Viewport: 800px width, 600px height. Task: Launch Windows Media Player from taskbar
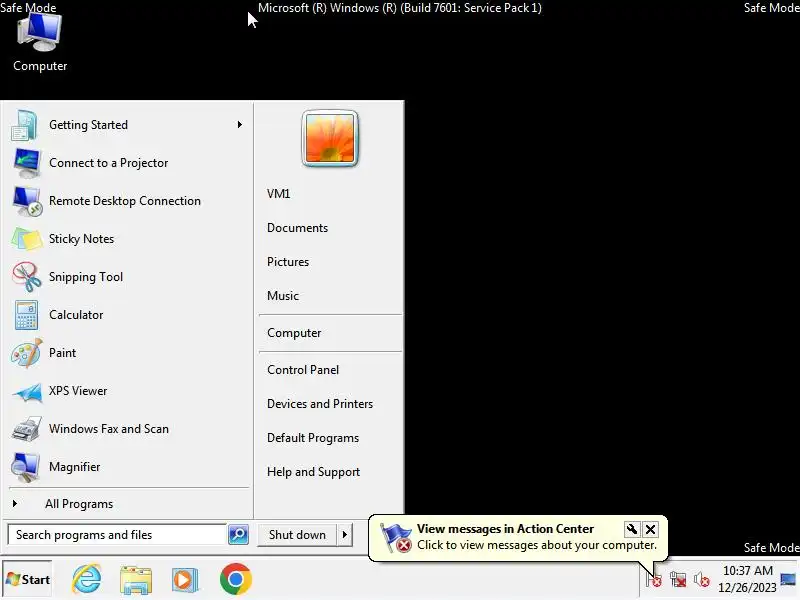click(x=185, y=580)
